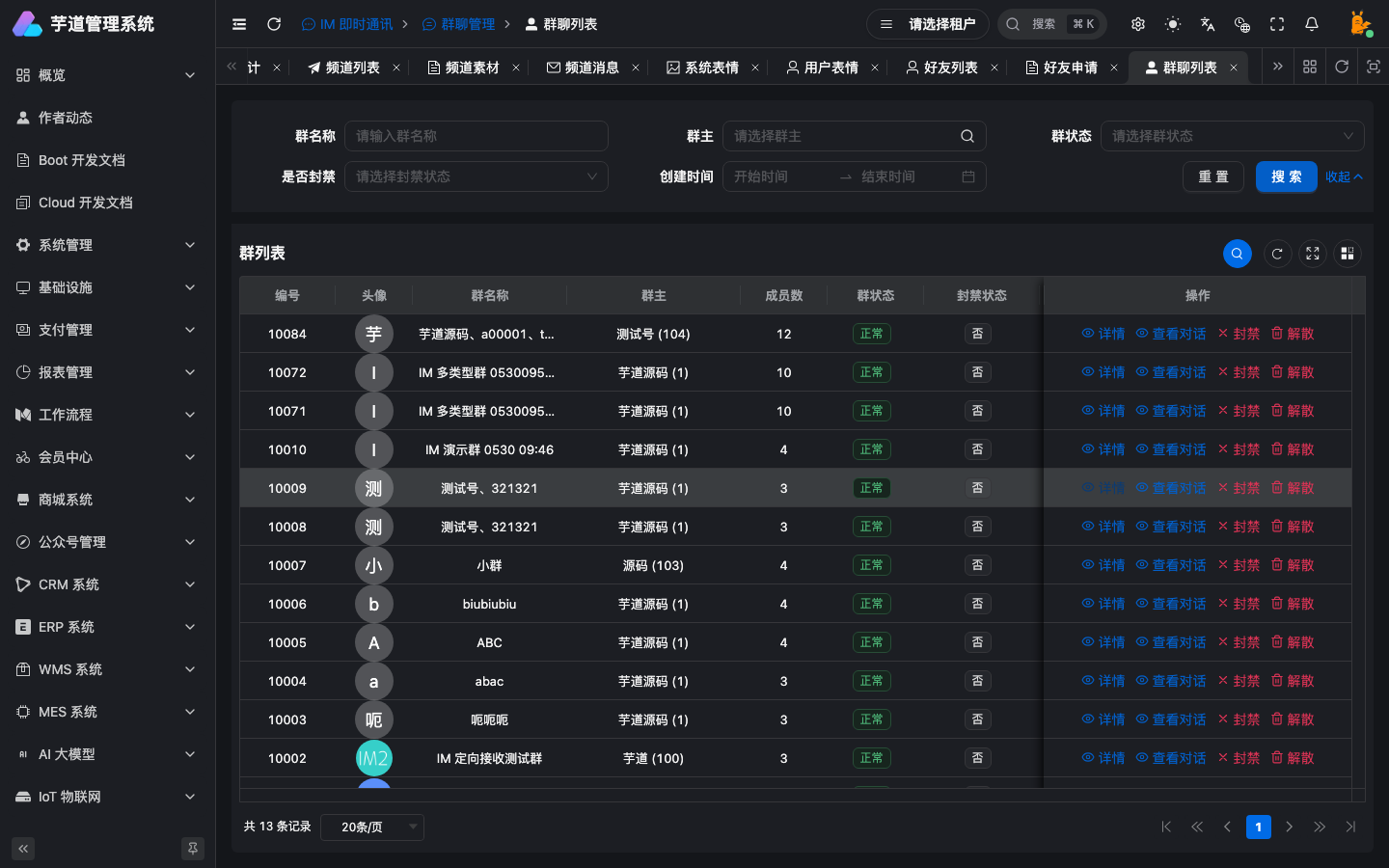Viewport: 1389px width, 868px height.
Task: Expand the 系统管理 sidebar menu
Action: 107,245
